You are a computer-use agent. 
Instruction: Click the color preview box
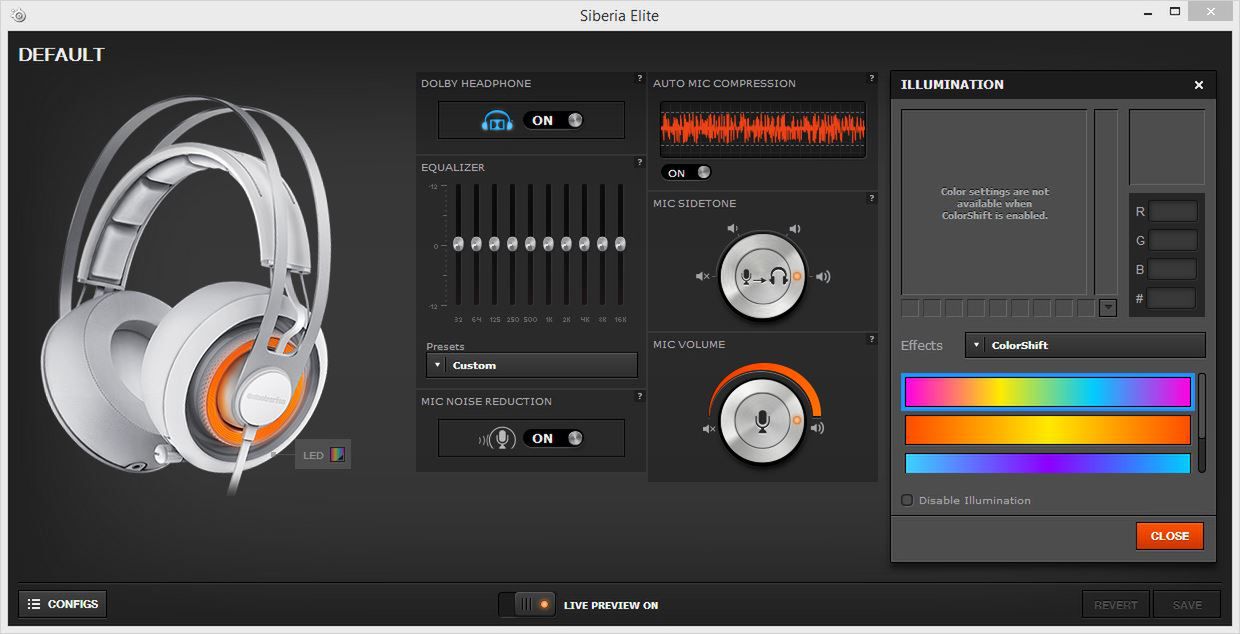point(1167,147)
